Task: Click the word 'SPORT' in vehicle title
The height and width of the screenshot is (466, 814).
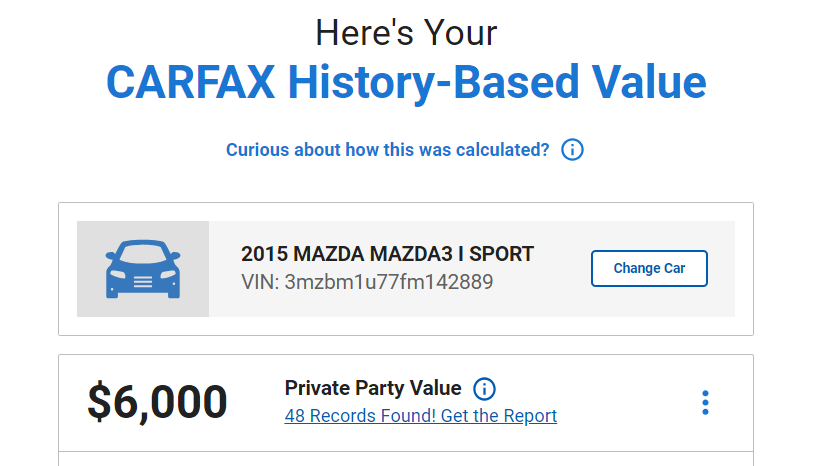Action: point(501,254)
